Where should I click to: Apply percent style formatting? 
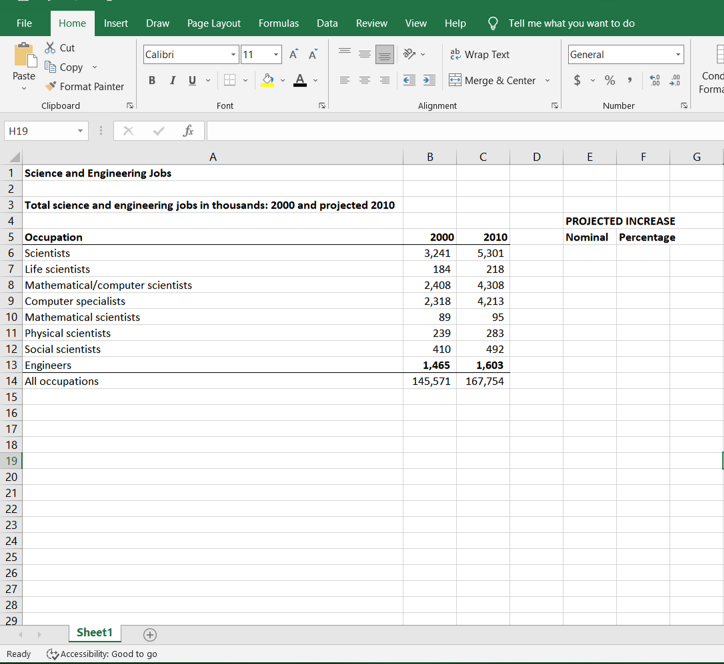609,81
